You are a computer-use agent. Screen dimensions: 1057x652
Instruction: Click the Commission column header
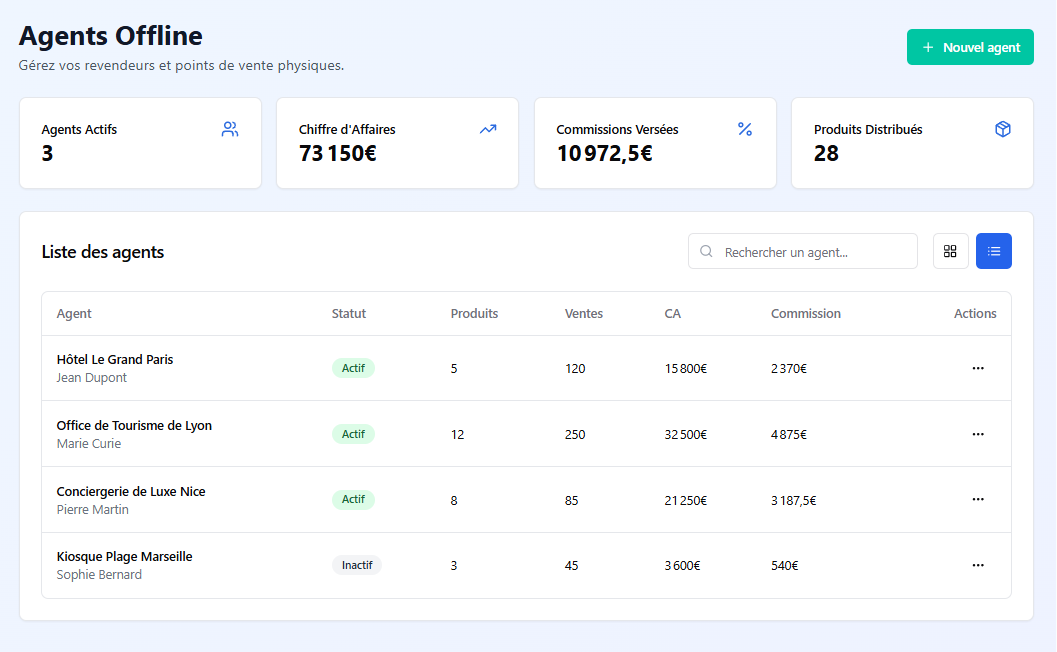(805, 314)
